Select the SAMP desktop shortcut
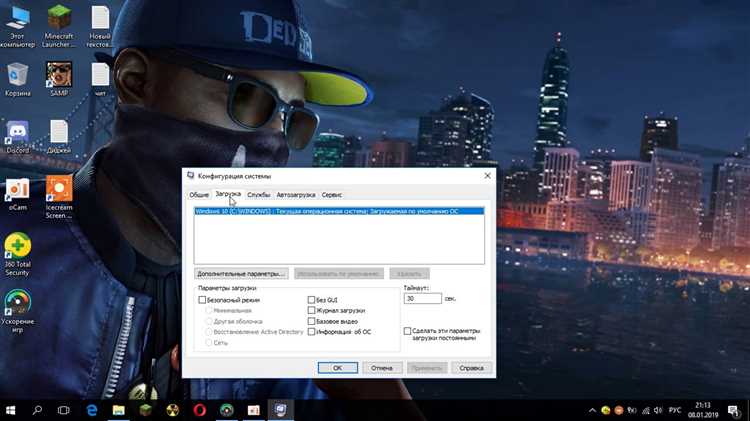750x421 pixels. tap(59, 79)
